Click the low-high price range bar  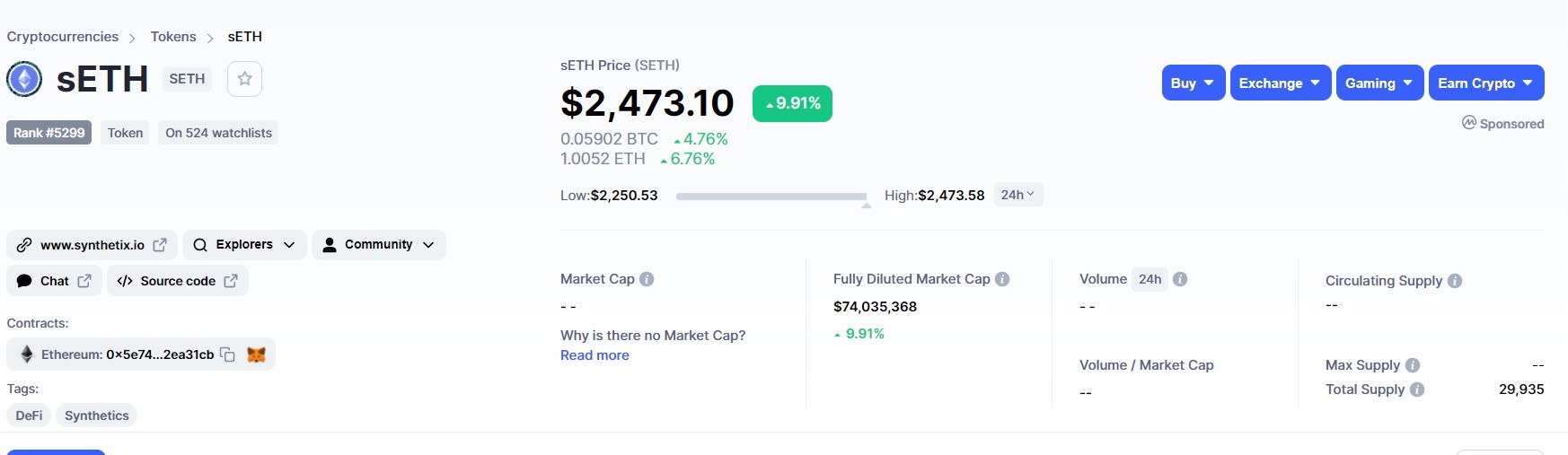pyautogui.click(x=771, y=196)
